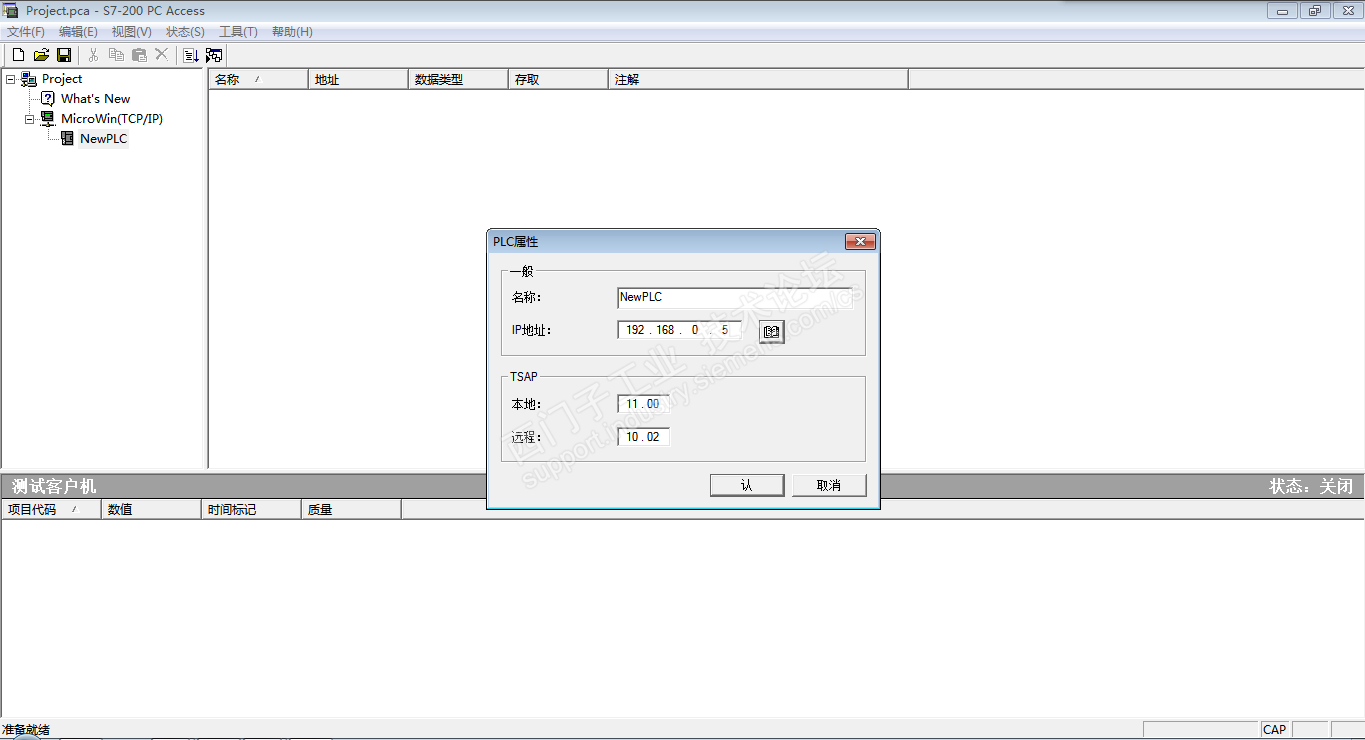This screenshot has height=740, width=1365.
Task: Close the PLC属性 dialog with its red X
Action: point(860,242)
